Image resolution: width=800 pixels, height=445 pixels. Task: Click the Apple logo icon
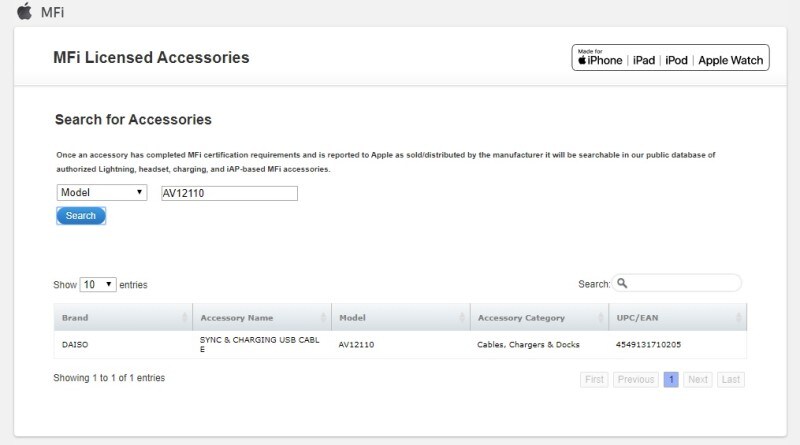tap(24, 11)
